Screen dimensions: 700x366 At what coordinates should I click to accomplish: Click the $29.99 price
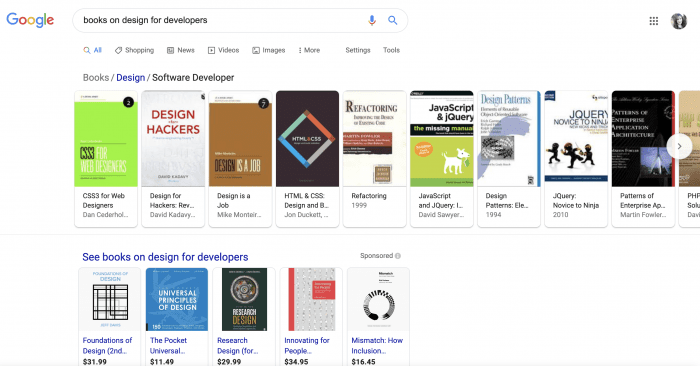229,362
